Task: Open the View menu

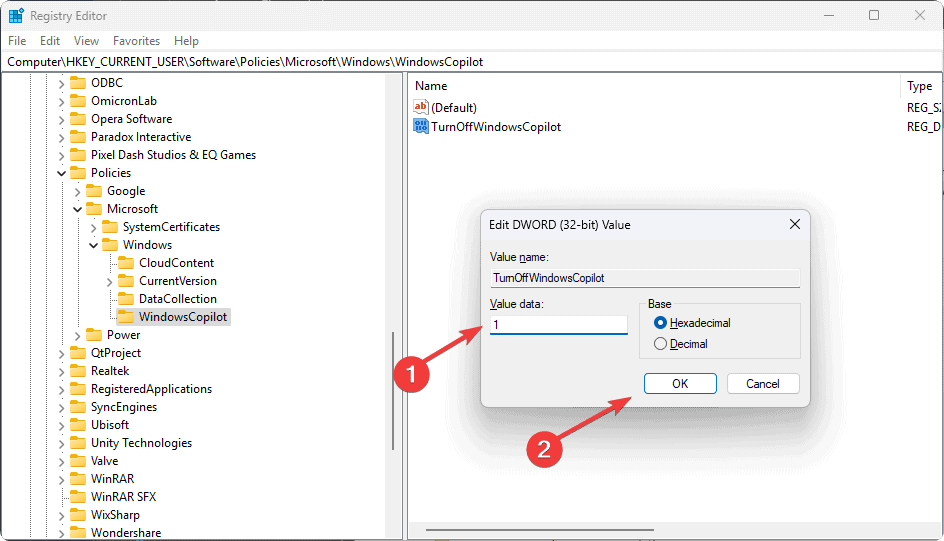Action: [86, 41]
